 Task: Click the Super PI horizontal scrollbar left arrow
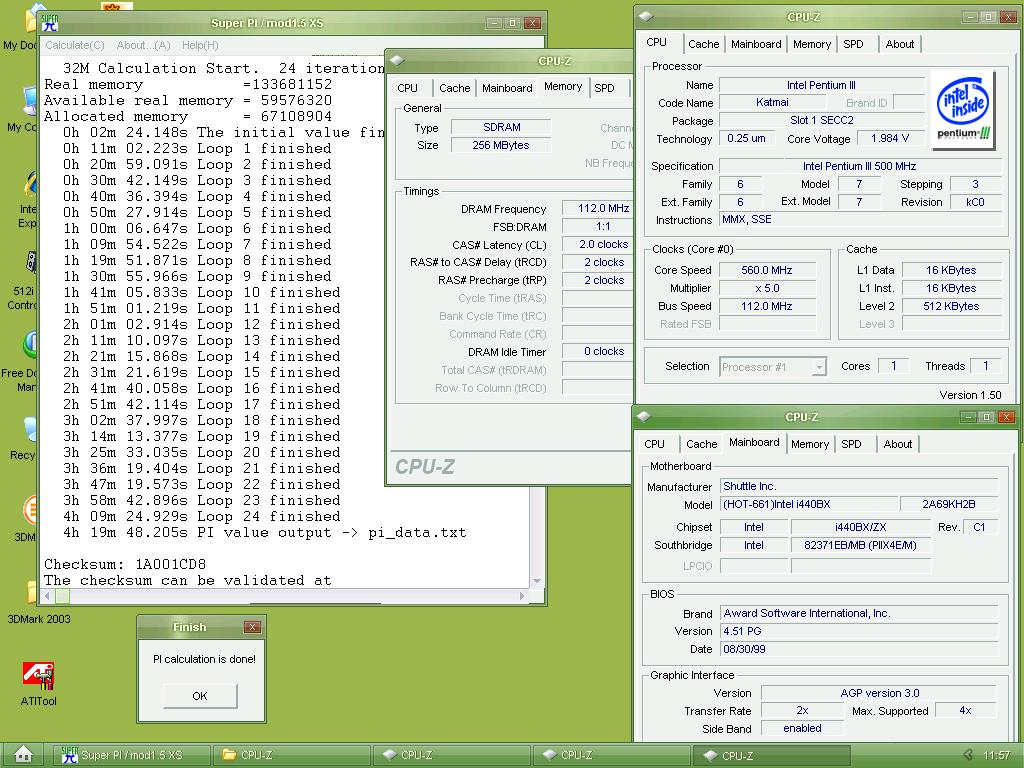click(47, 596)
